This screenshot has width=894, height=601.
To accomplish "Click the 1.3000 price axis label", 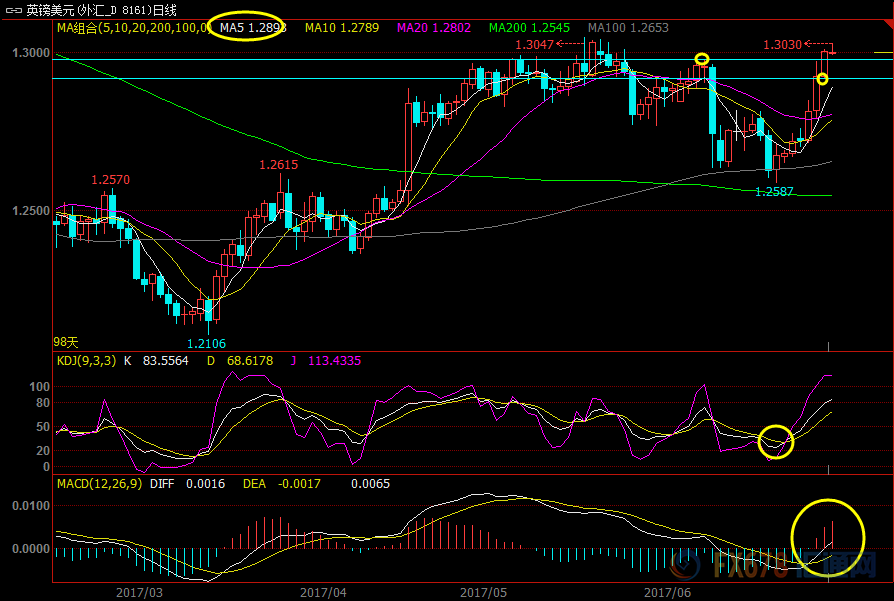I will pyautogui.click(x=31, y=52).
